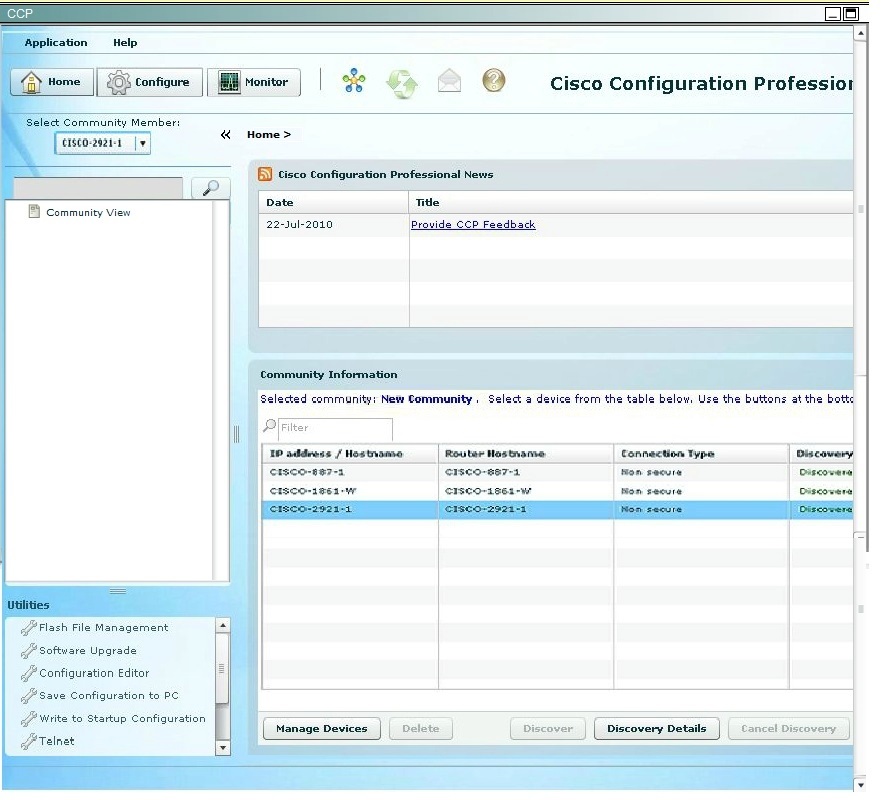
Task: Click the Utilities list scroll up arrow
Action: coord(223,626)
